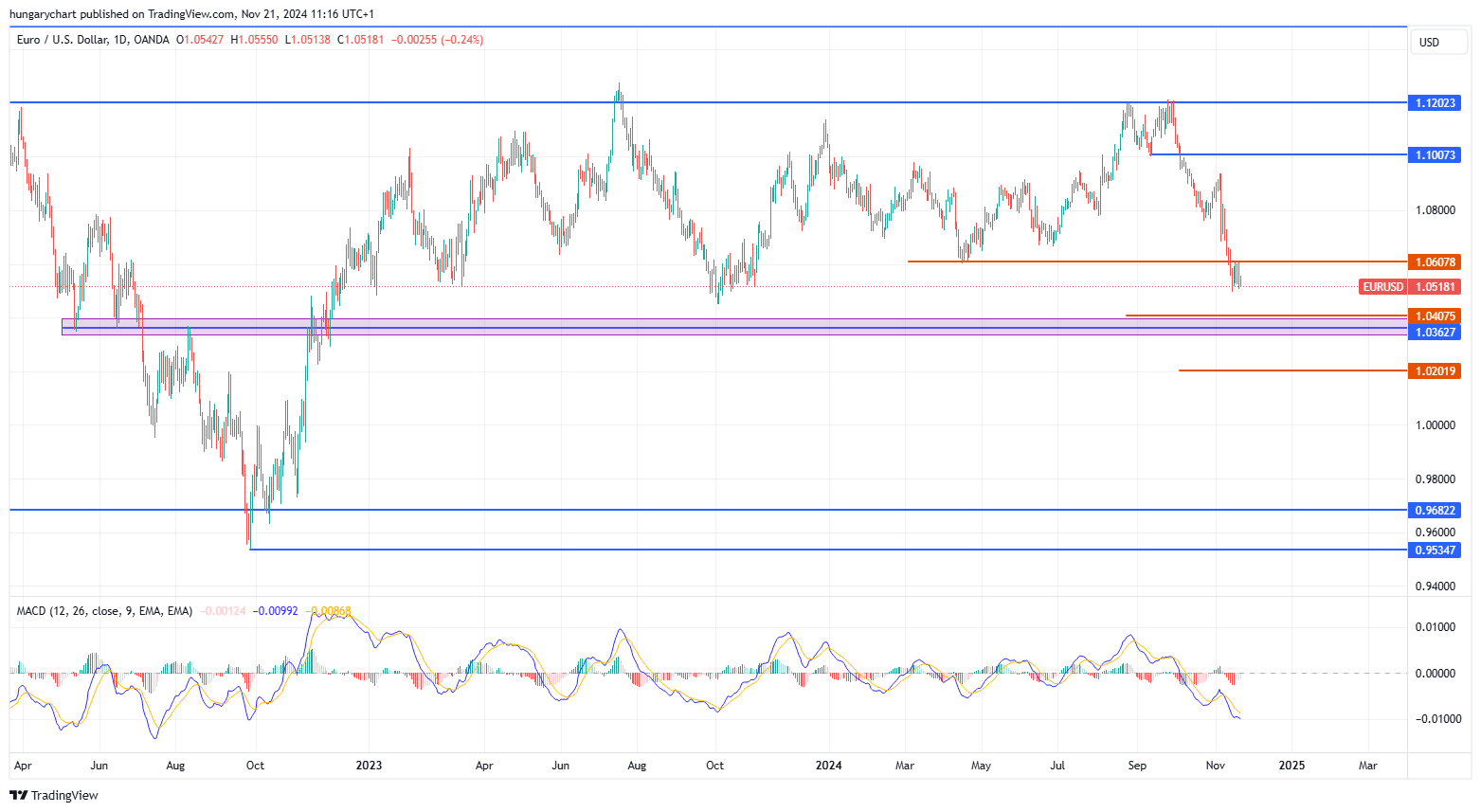The image size is (1481, 812).
Task: Click the Euro / U.S. Dollar symbol title
Action: [x=93, y=40]
